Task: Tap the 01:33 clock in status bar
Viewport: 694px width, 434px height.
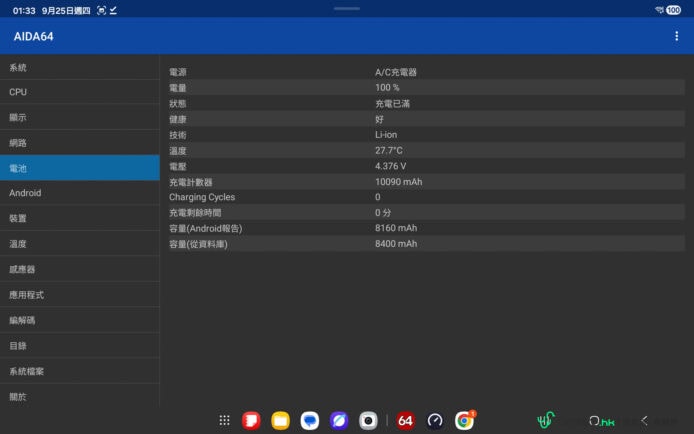Action: (24, 11)
